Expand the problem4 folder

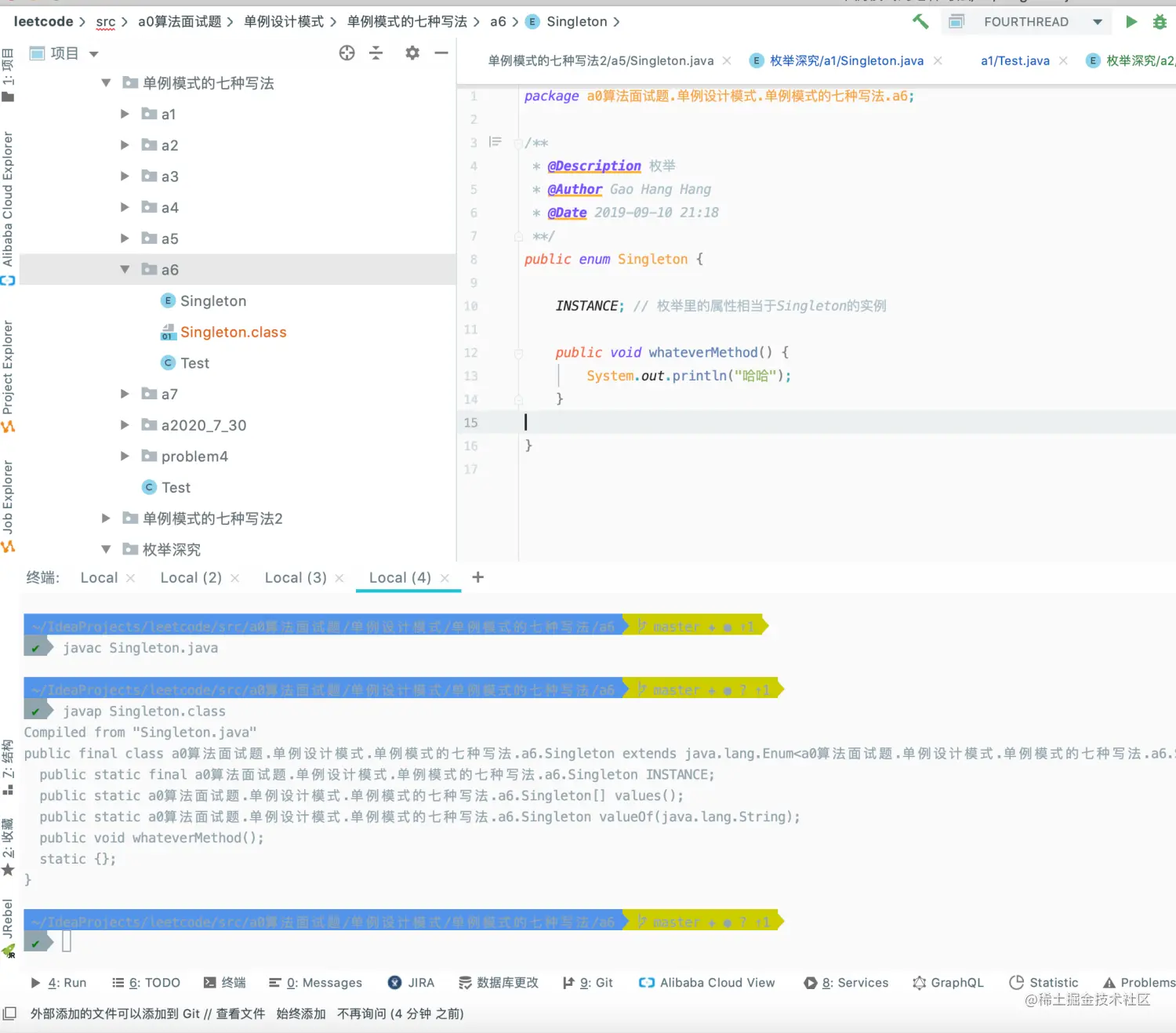(125, 456)
